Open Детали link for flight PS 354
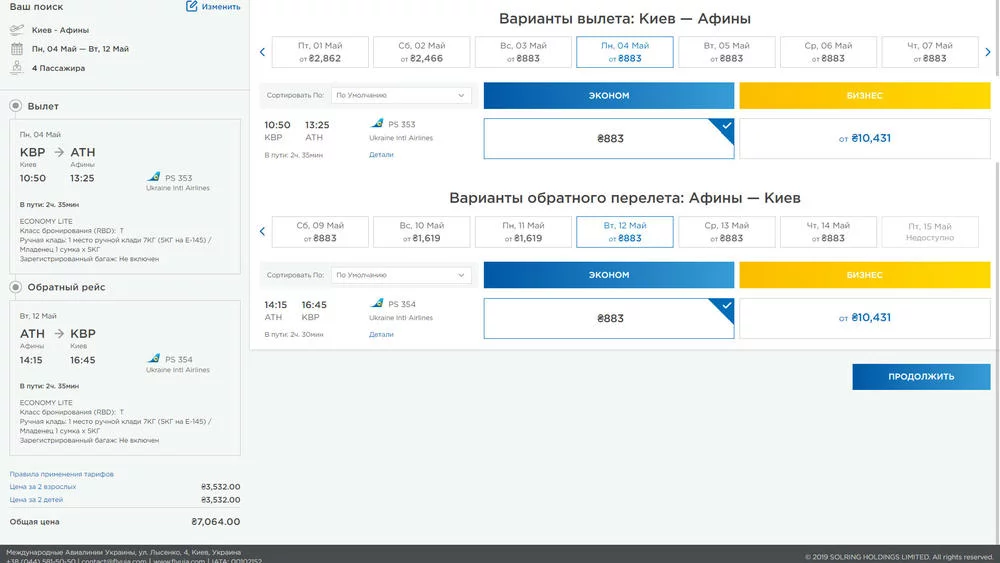This screenshot has height=563, width=1000. click(381, 334)
